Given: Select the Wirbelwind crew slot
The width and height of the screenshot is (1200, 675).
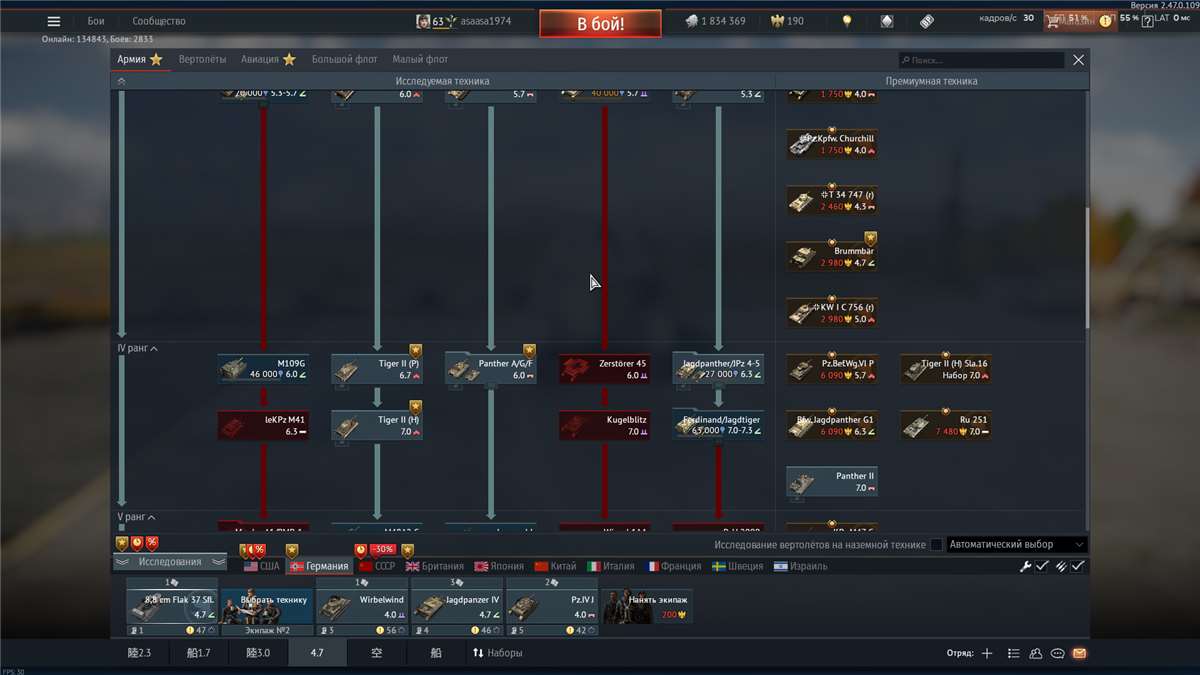Looking at the screenshot, I should point(361,607).
